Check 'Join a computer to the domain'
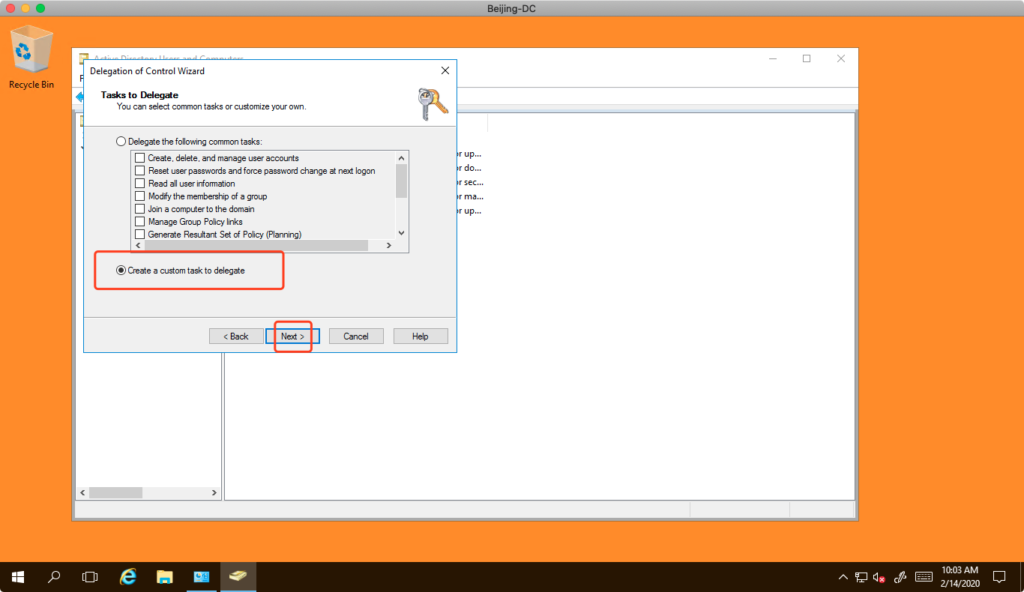1024x592 pixels. tap(140, 209)
